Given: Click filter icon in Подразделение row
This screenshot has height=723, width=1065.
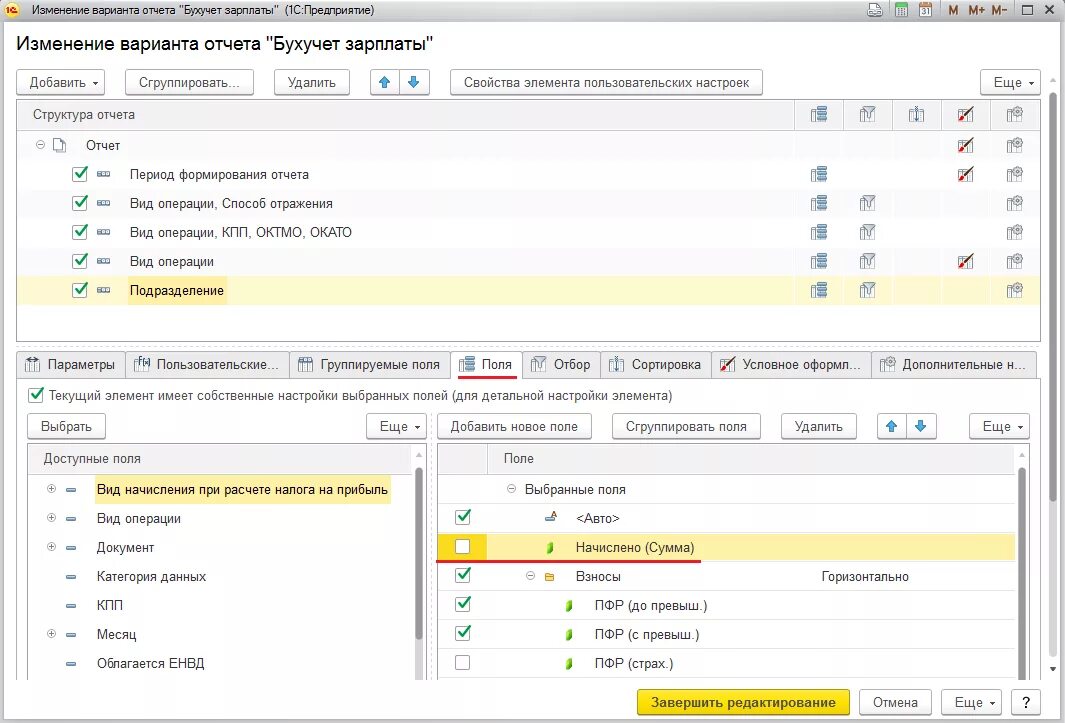Looking at the screenshot, I should point(867,290).
